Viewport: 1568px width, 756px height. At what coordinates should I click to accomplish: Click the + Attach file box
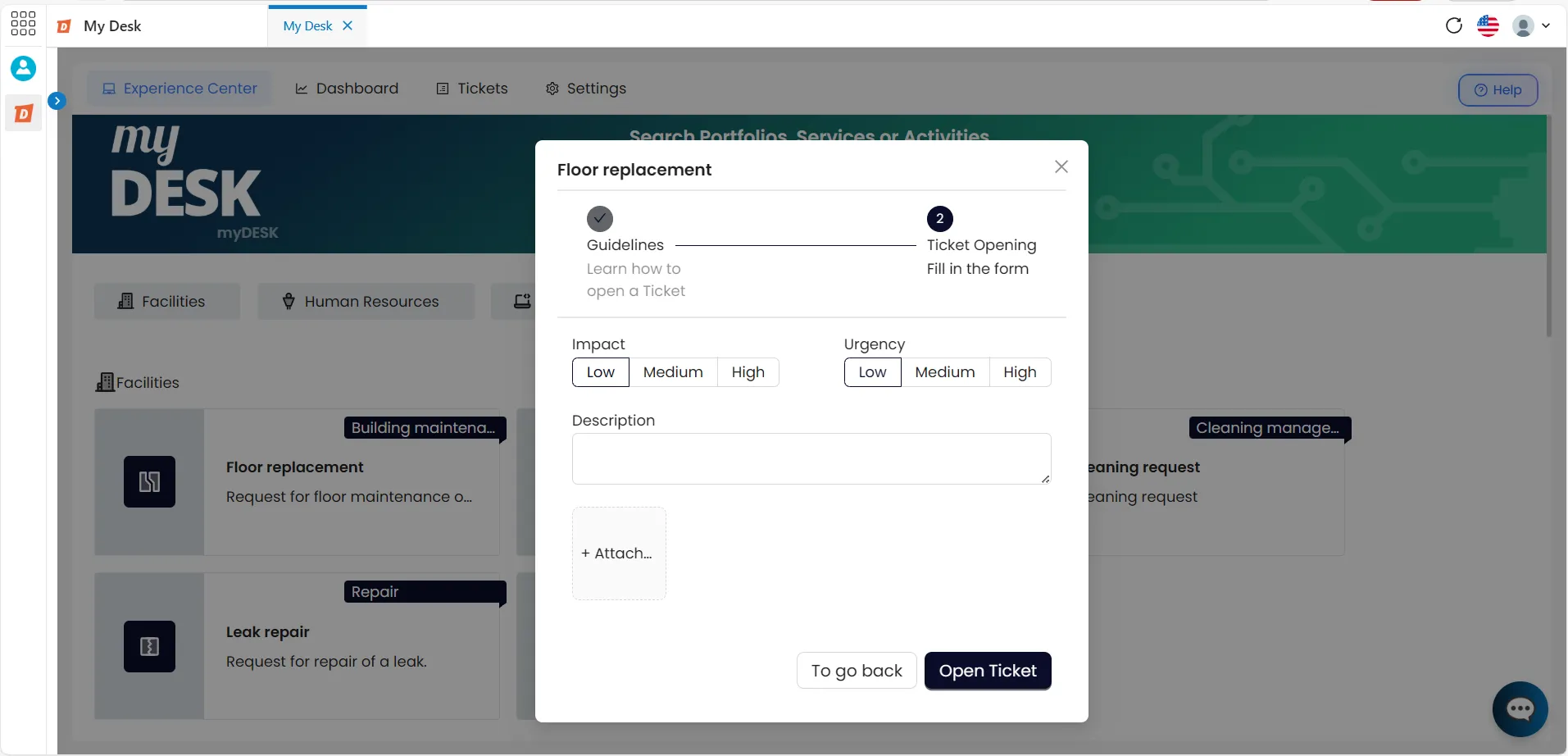click(x=619, y=553)
